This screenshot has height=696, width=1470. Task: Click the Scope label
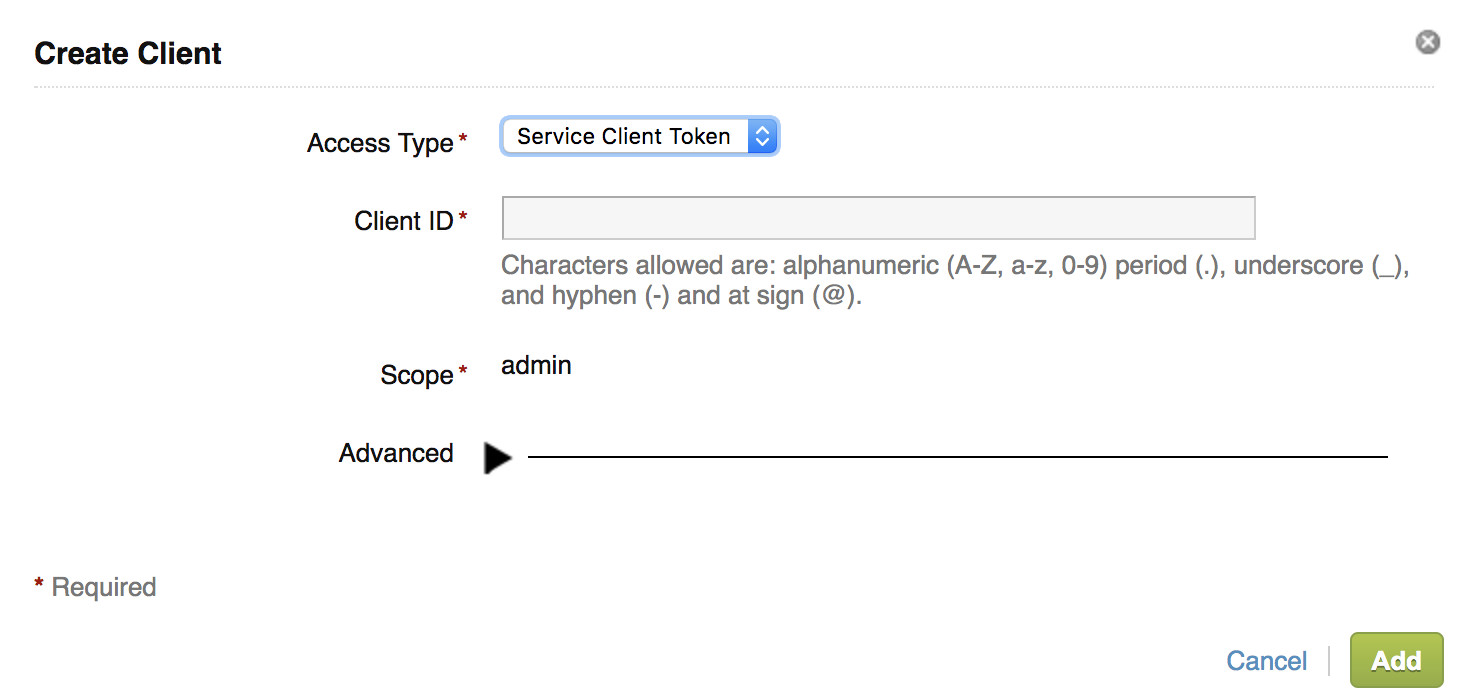[417, 375]
